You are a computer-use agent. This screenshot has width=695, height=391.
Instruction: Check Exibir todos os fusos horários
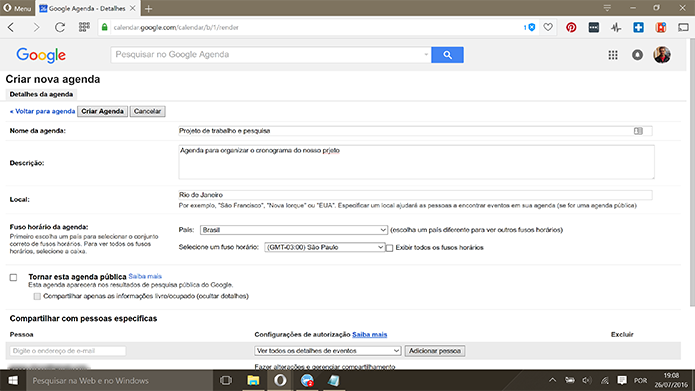pos(389,248)
